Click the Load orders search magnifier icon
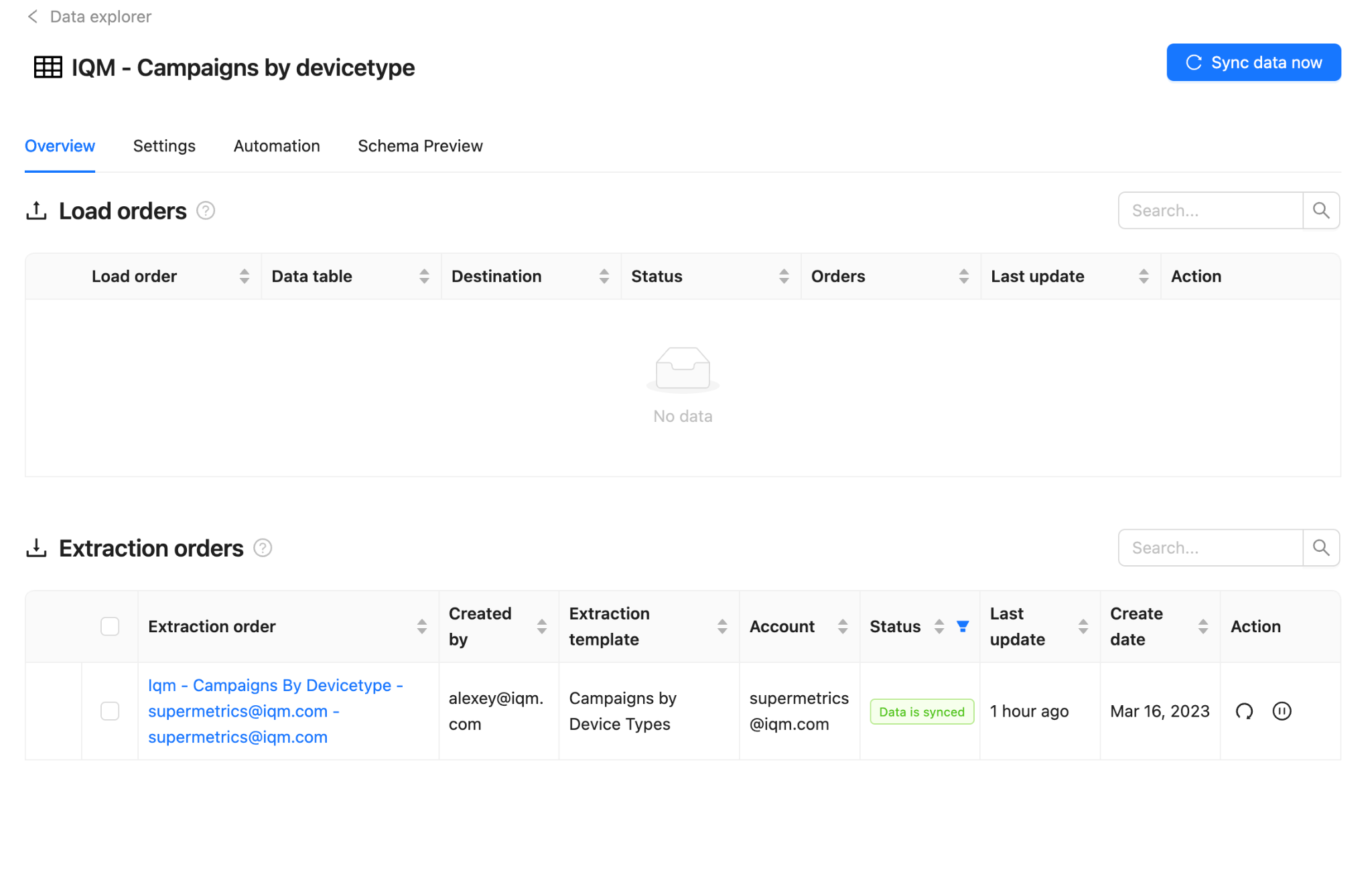Image resolution: width=1372 pixels, height=886 pixels. [1320, 210]
